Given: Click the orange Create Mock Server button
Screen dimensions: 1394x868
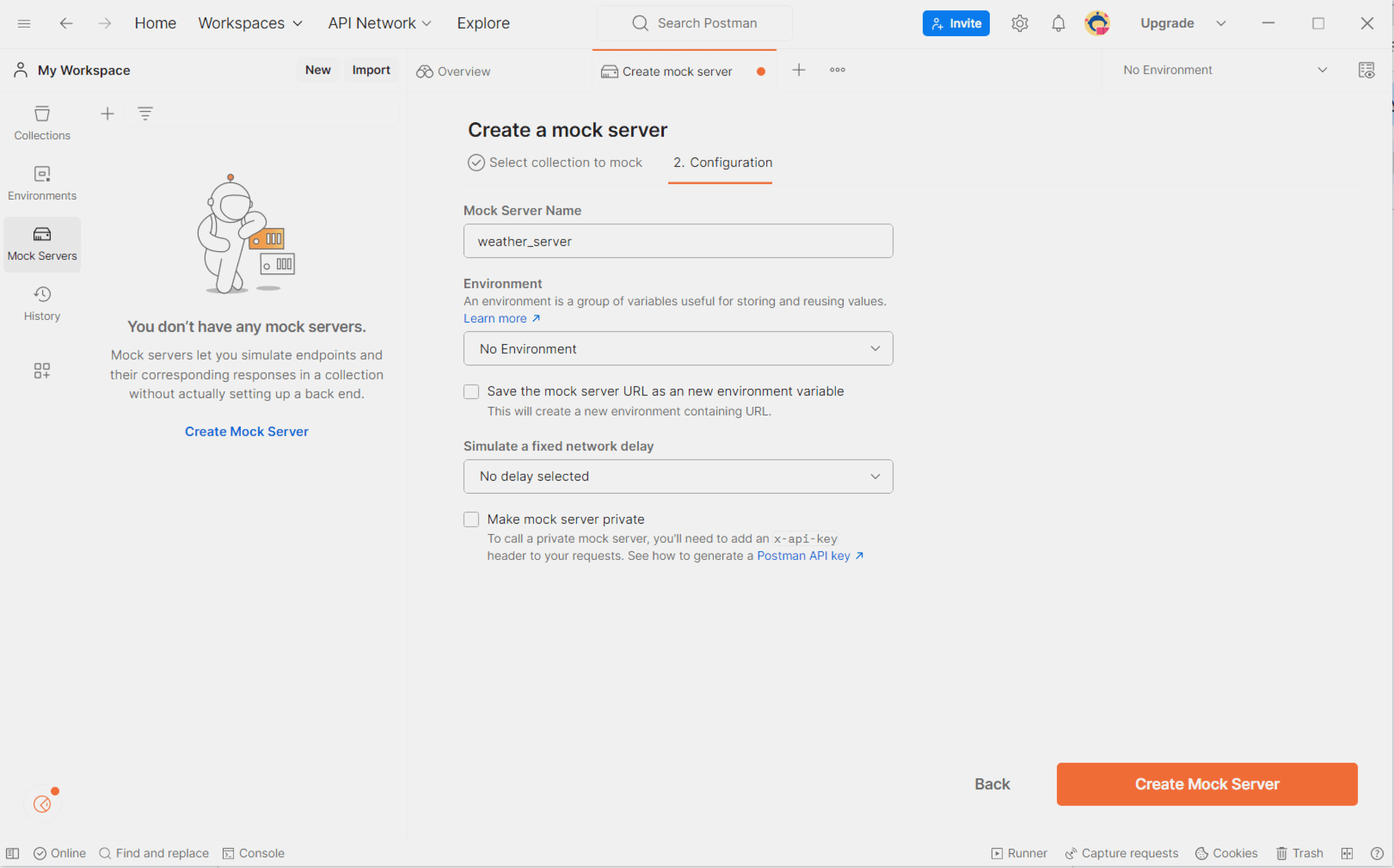Looking at the screenshot, I should click(x=1207, y=784).
